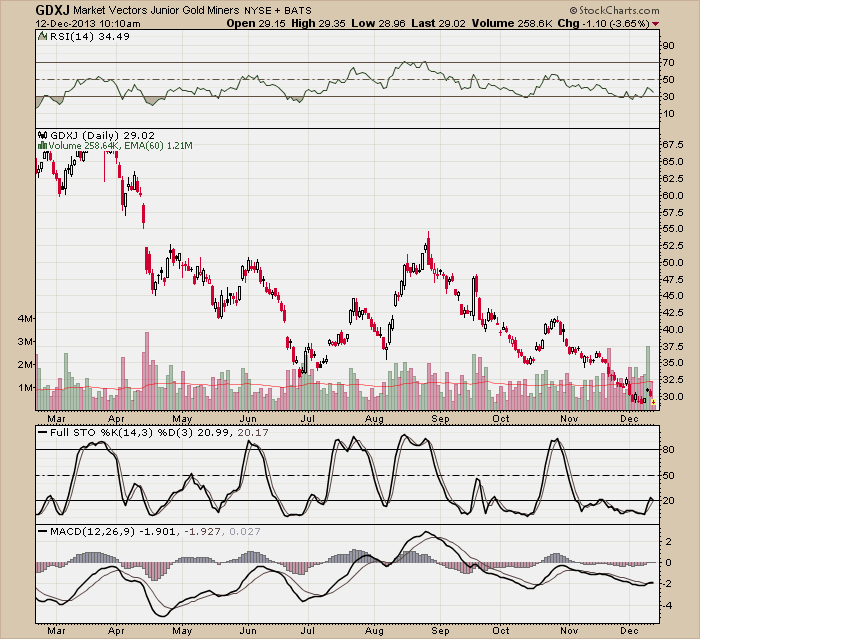Click the EMA(60) 1.21M legend text

pos(158,146)
